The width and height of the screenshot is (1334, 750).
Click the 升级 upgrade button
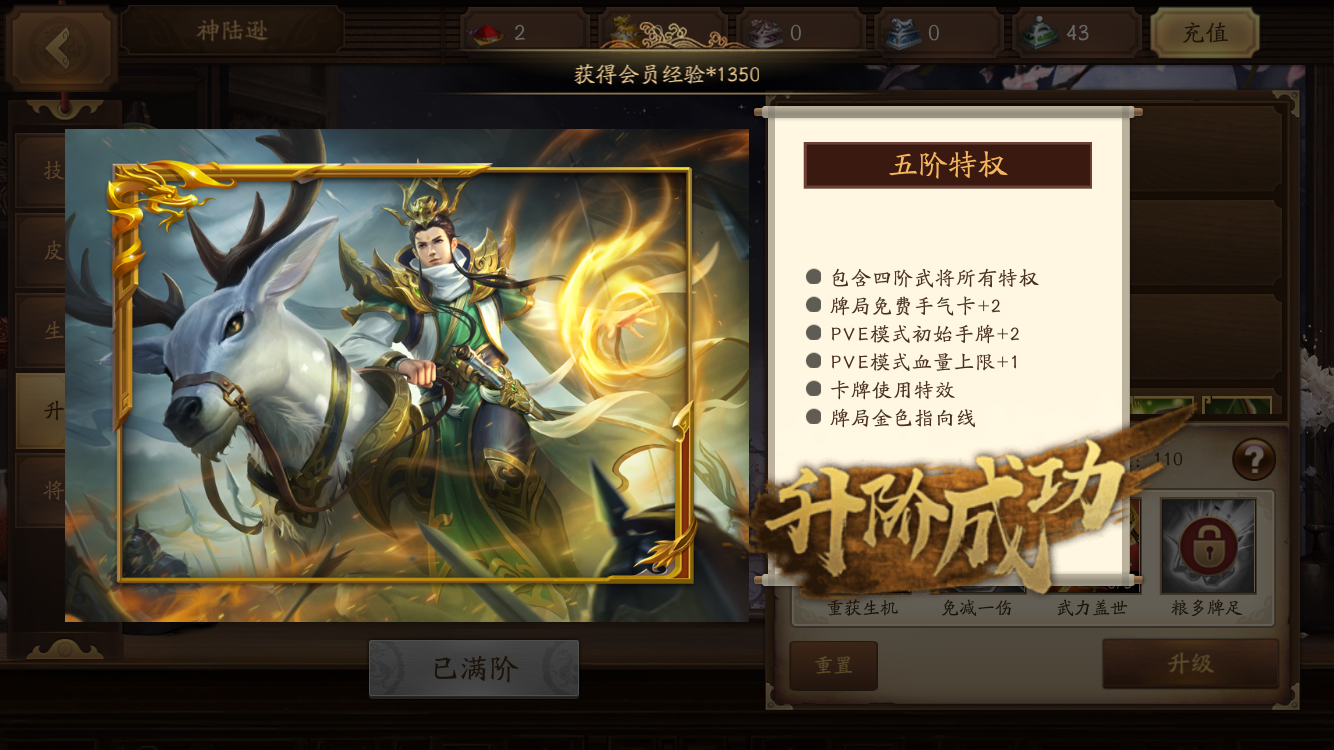point(1190,664)
